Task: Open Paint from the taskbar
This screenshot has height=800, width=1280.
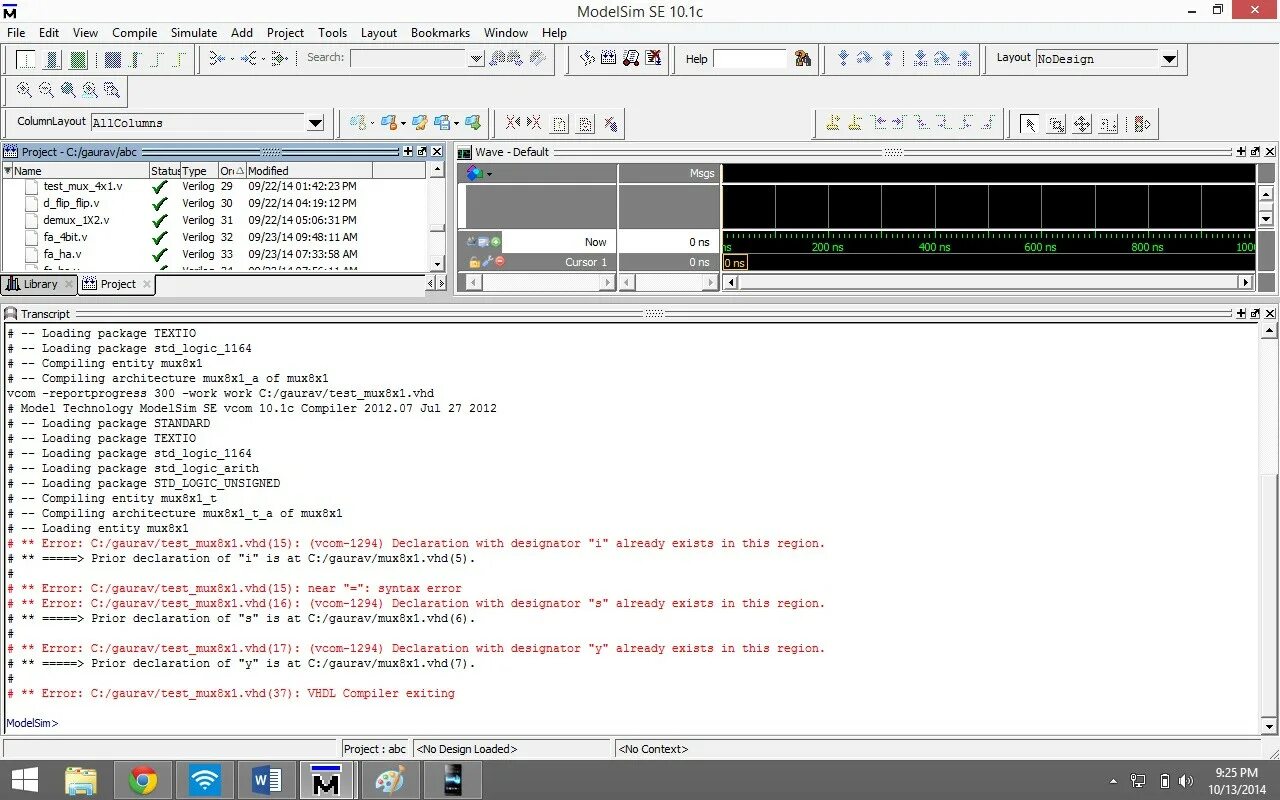Action: (x=390, y=780)
